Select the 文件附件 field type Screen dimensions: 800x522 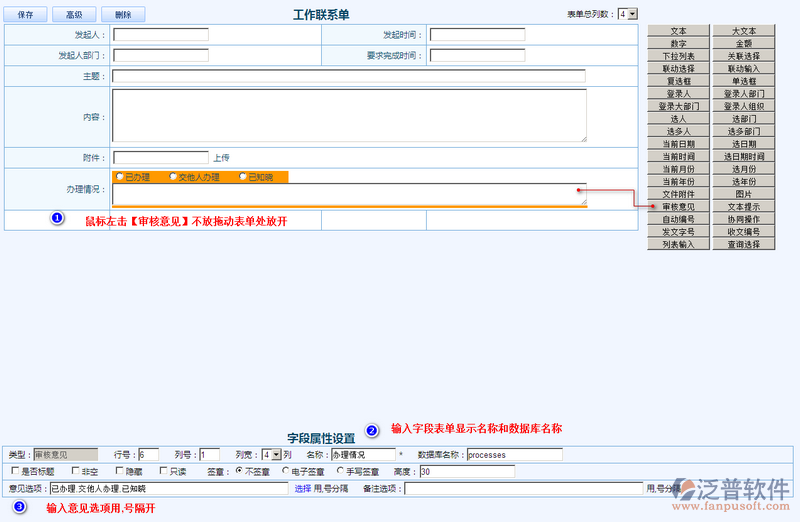tap(678, 194)
